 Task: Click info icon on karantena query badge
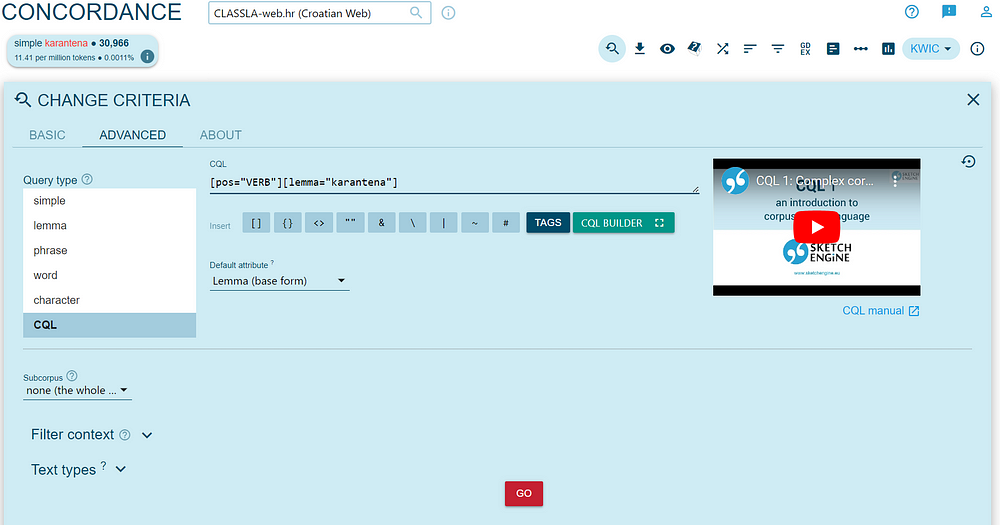pyautogui.click(x=147, y=57)
